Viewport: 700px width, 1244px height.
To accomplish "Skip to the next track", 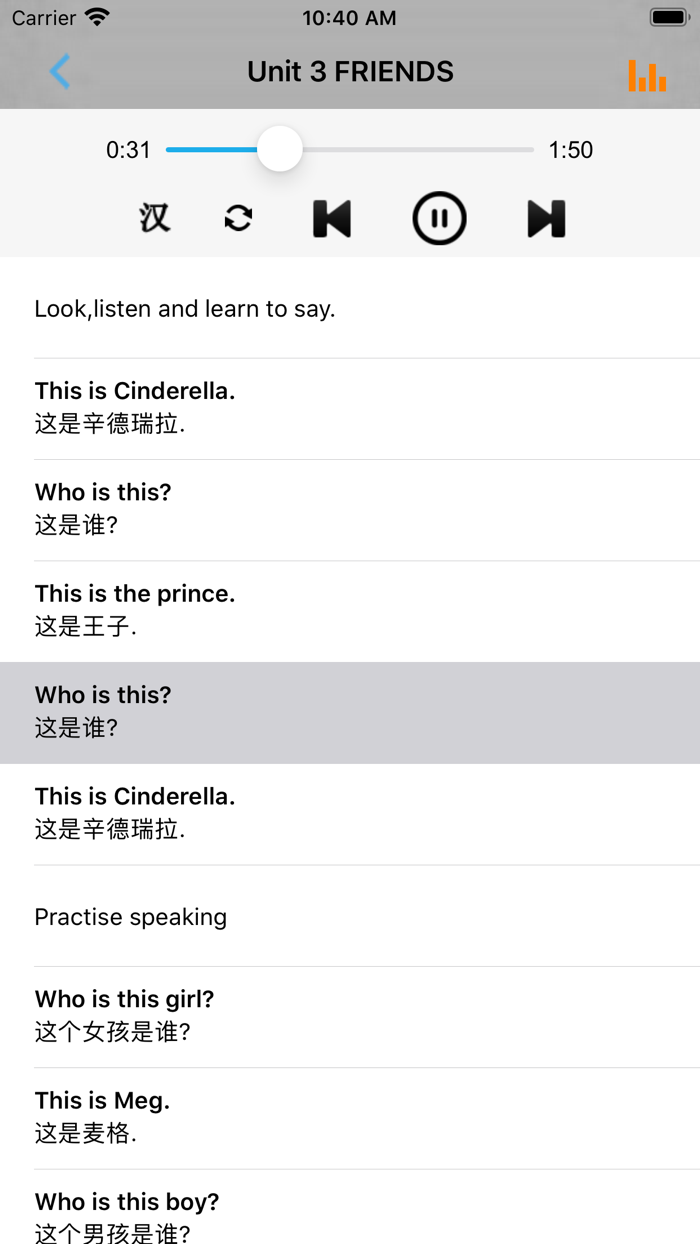I will click(546, 218).
